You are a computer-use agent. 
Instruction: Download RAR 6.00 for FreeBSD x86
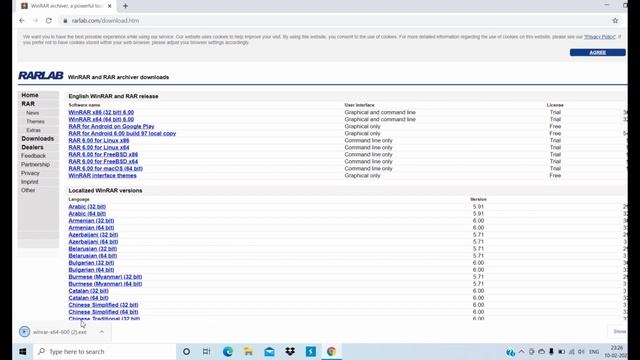[x=103, y=154]
